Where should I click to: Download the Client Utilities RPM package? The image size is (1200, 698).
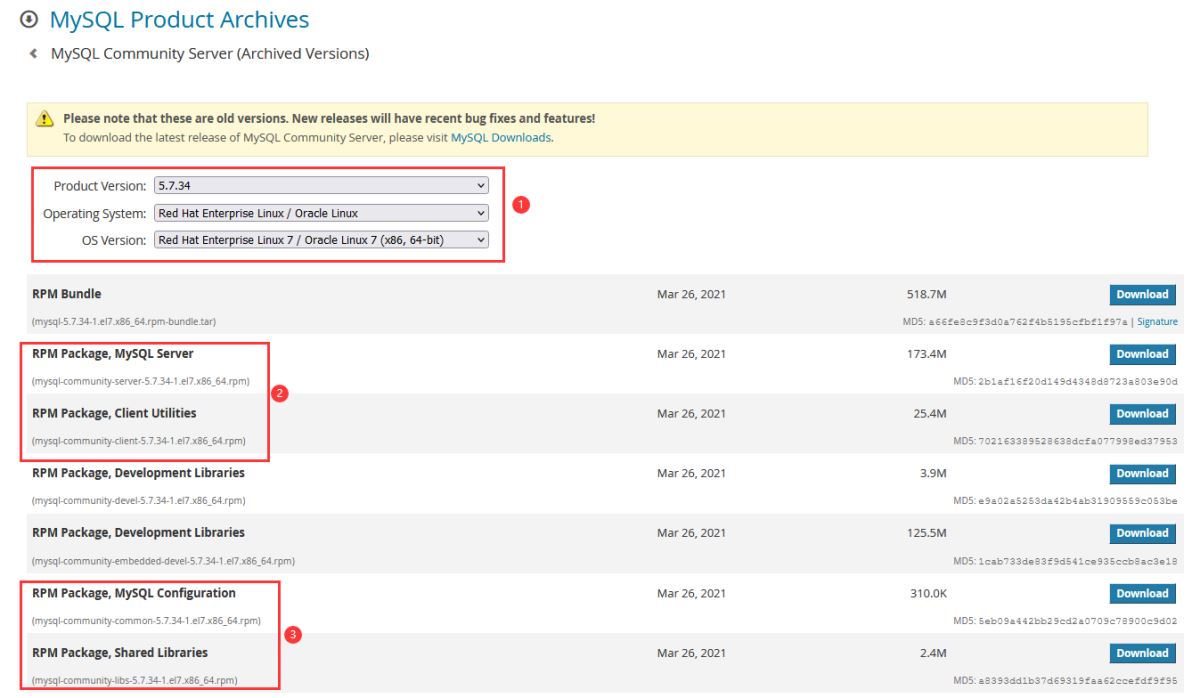coord(1142,414)
